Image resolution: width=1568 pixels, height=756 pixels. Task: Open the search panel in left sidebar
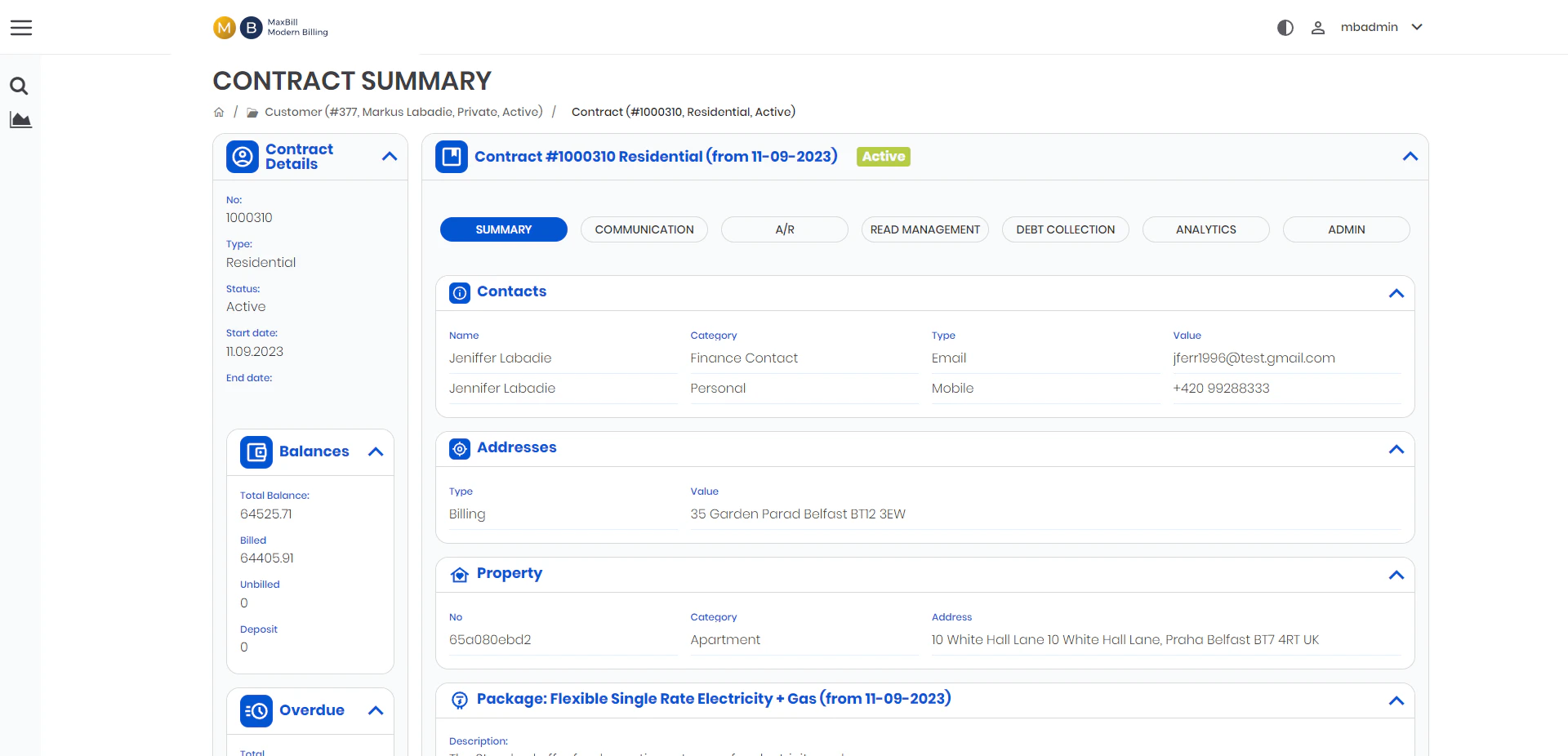[19, 86]
